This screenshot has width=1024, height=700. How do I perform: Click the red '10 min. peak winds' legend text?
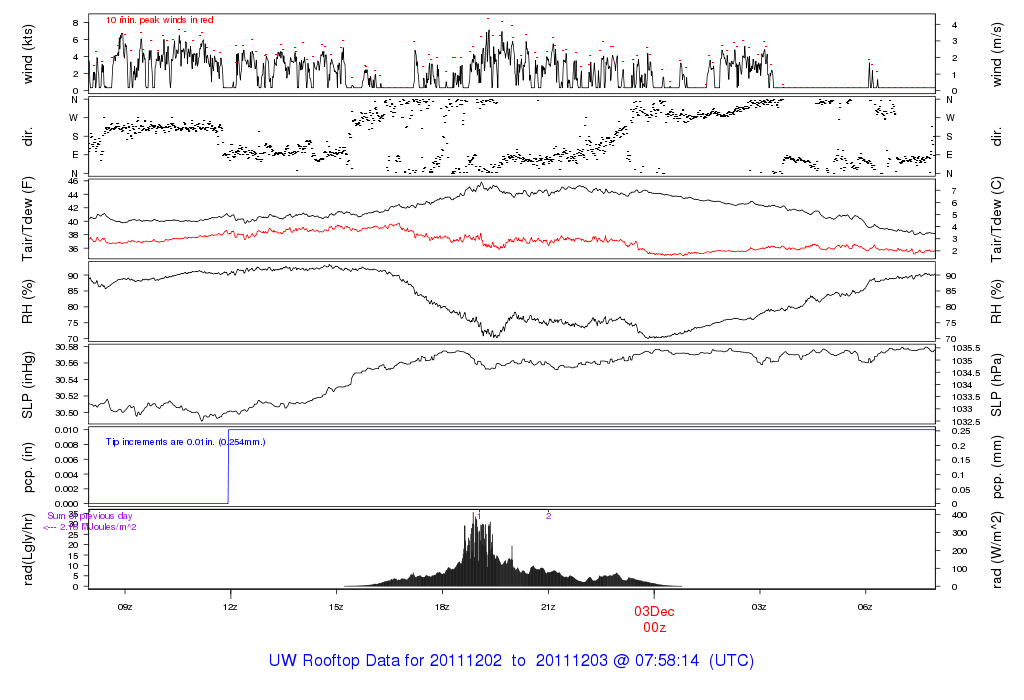tap(159, 20)
